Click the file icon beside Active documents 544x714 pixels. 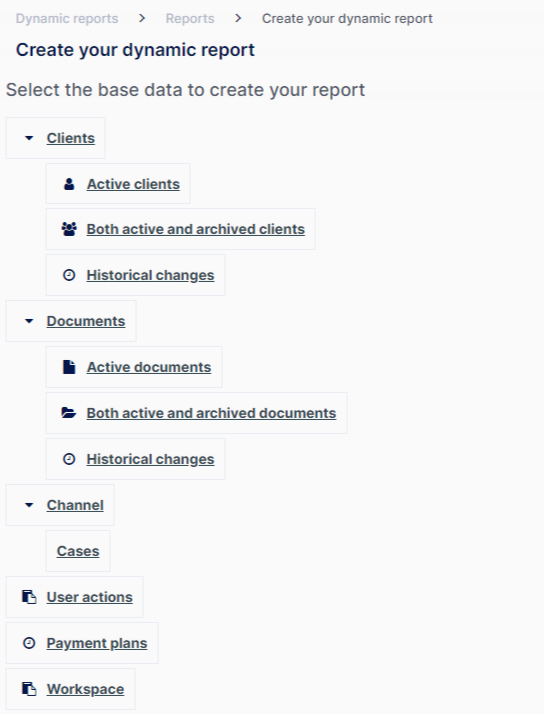click(x=69, y=367)
